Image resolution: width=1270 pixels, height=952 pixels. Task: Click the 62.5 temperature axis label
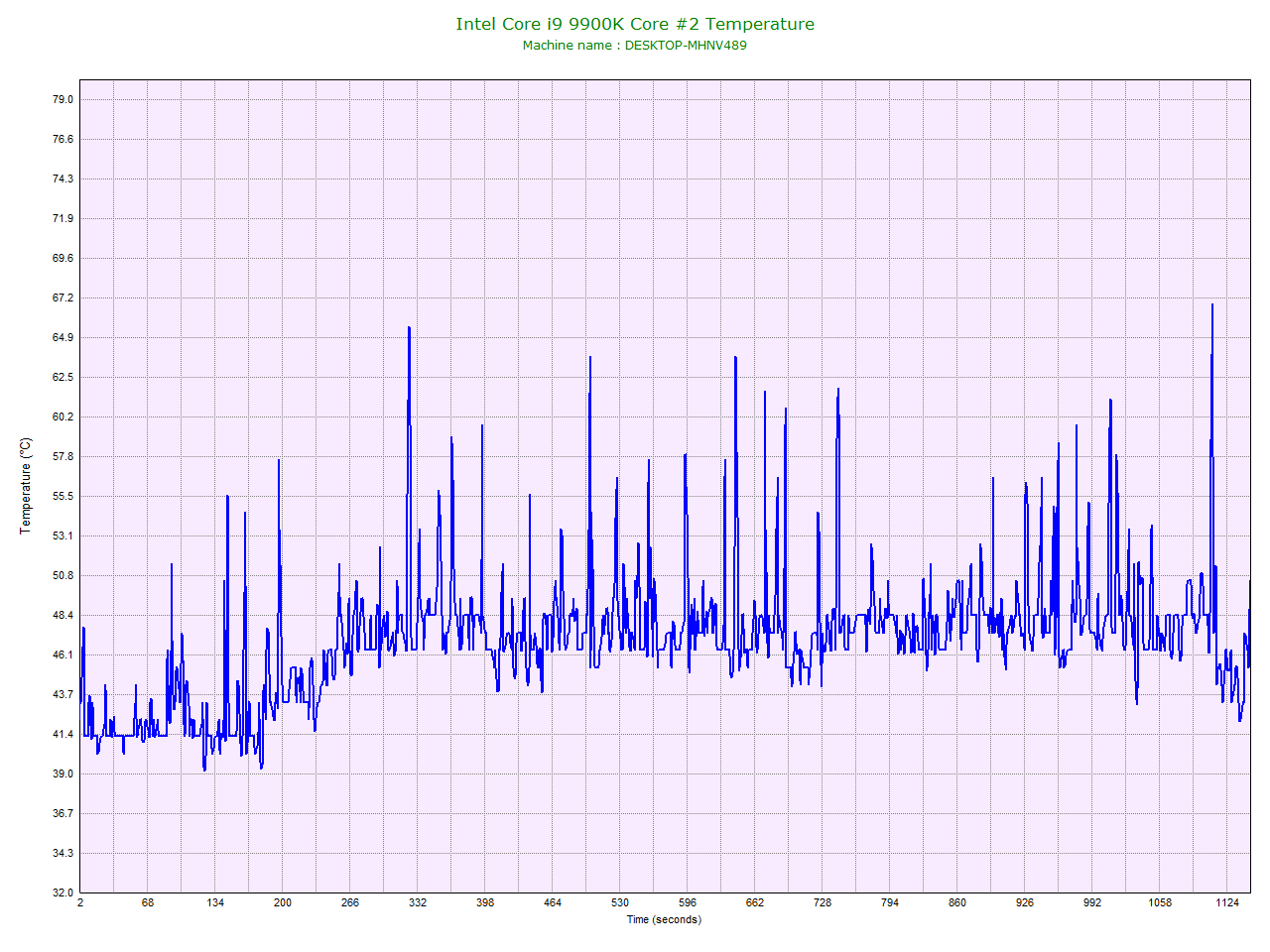click(63, 377)
